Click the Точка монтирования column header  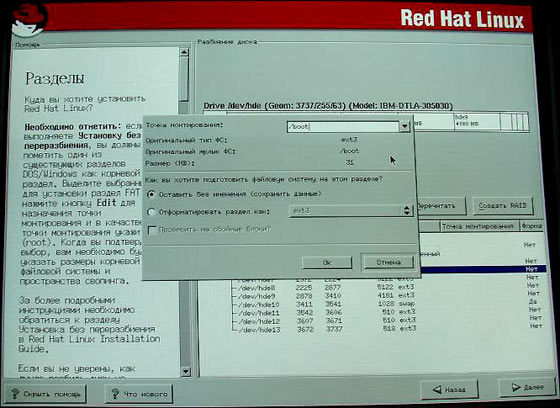point(480,226)
